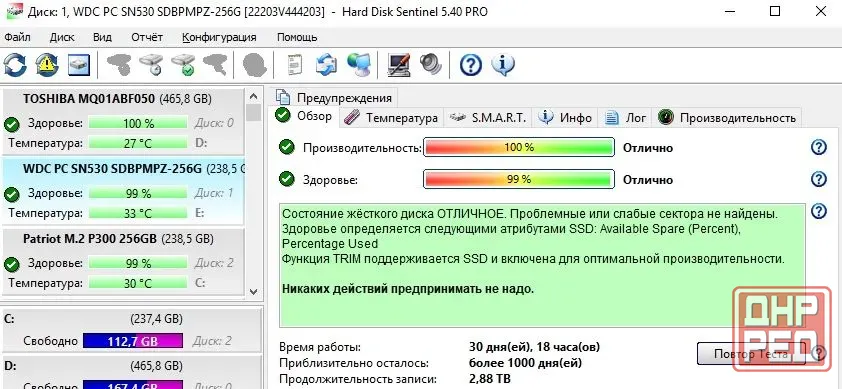Click the refresh icon with yellow warning triangle
Image resolution: width=842 pixels, height=389 pixels.
[x=47, y=65]
